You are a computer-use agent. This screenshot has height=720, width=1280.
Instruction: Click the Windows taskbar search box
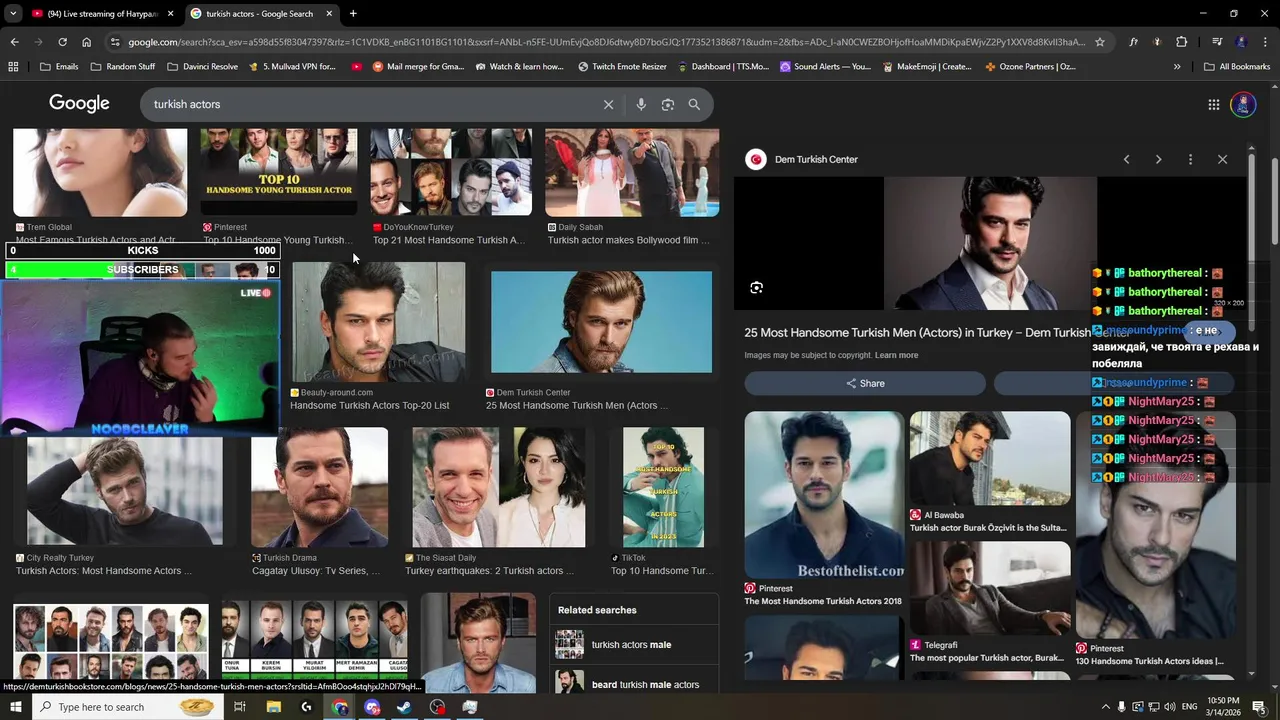(128, 707)
